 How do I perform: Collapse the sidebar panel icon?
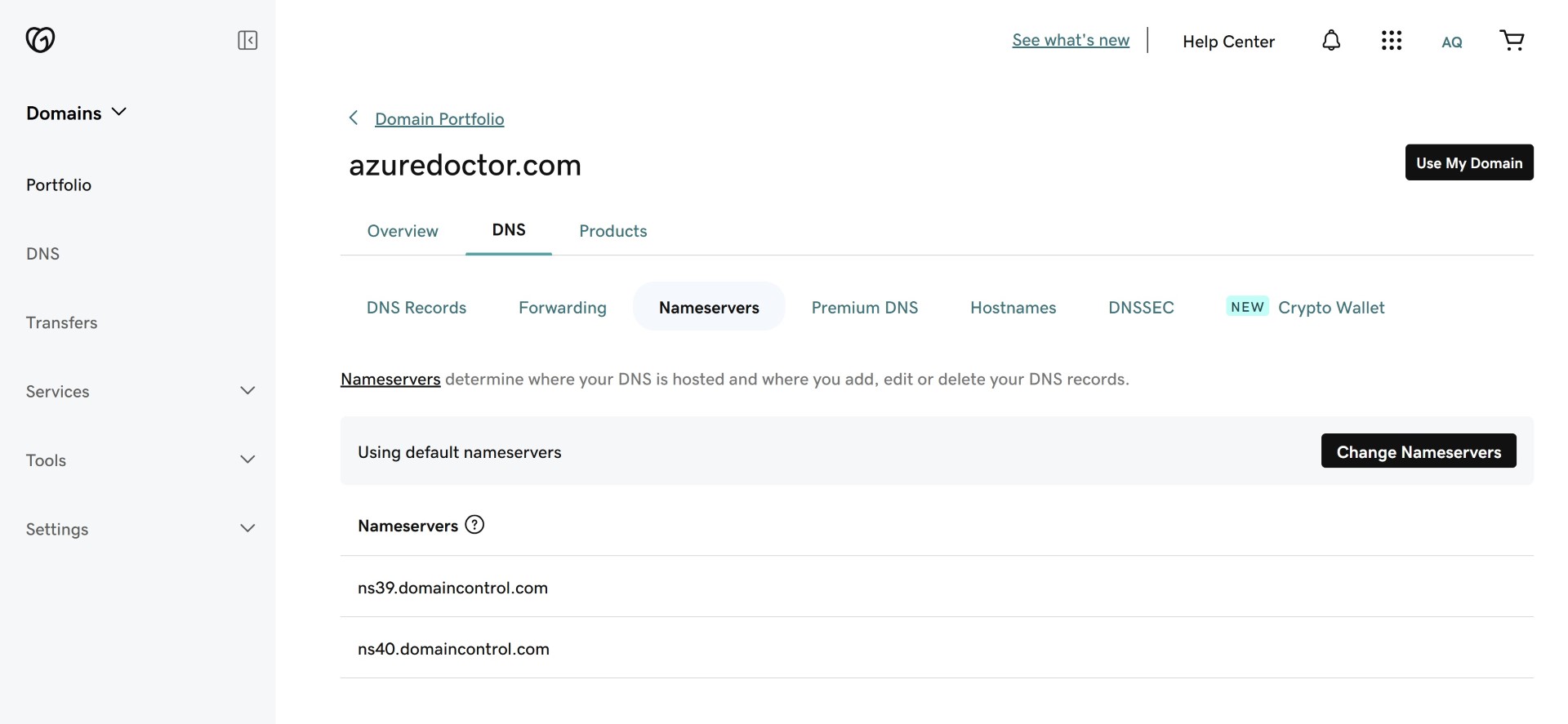[x=247, y=40]
